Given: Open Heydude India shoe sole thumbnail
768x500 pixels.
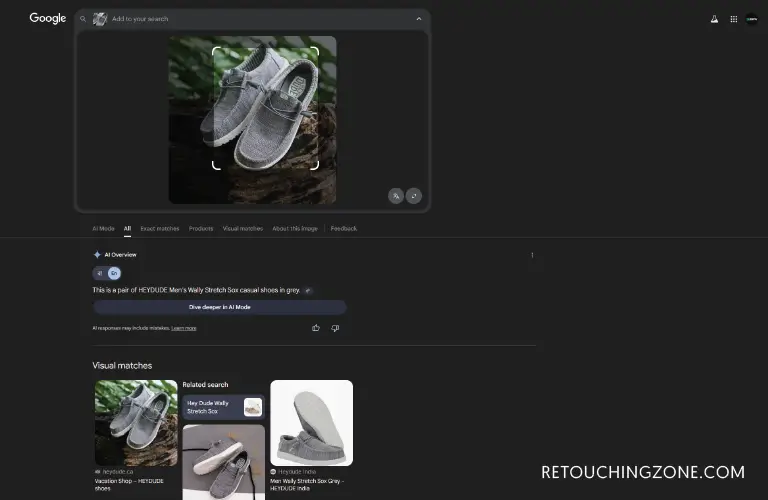Looking at the screenshot, I should coord(312,423).
